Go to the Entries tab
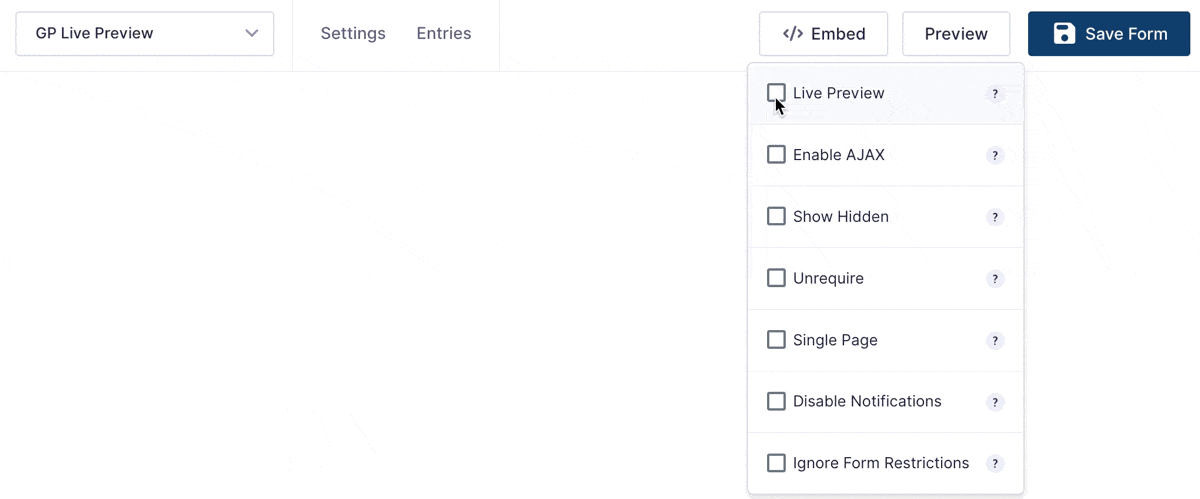 pos(444,34)
